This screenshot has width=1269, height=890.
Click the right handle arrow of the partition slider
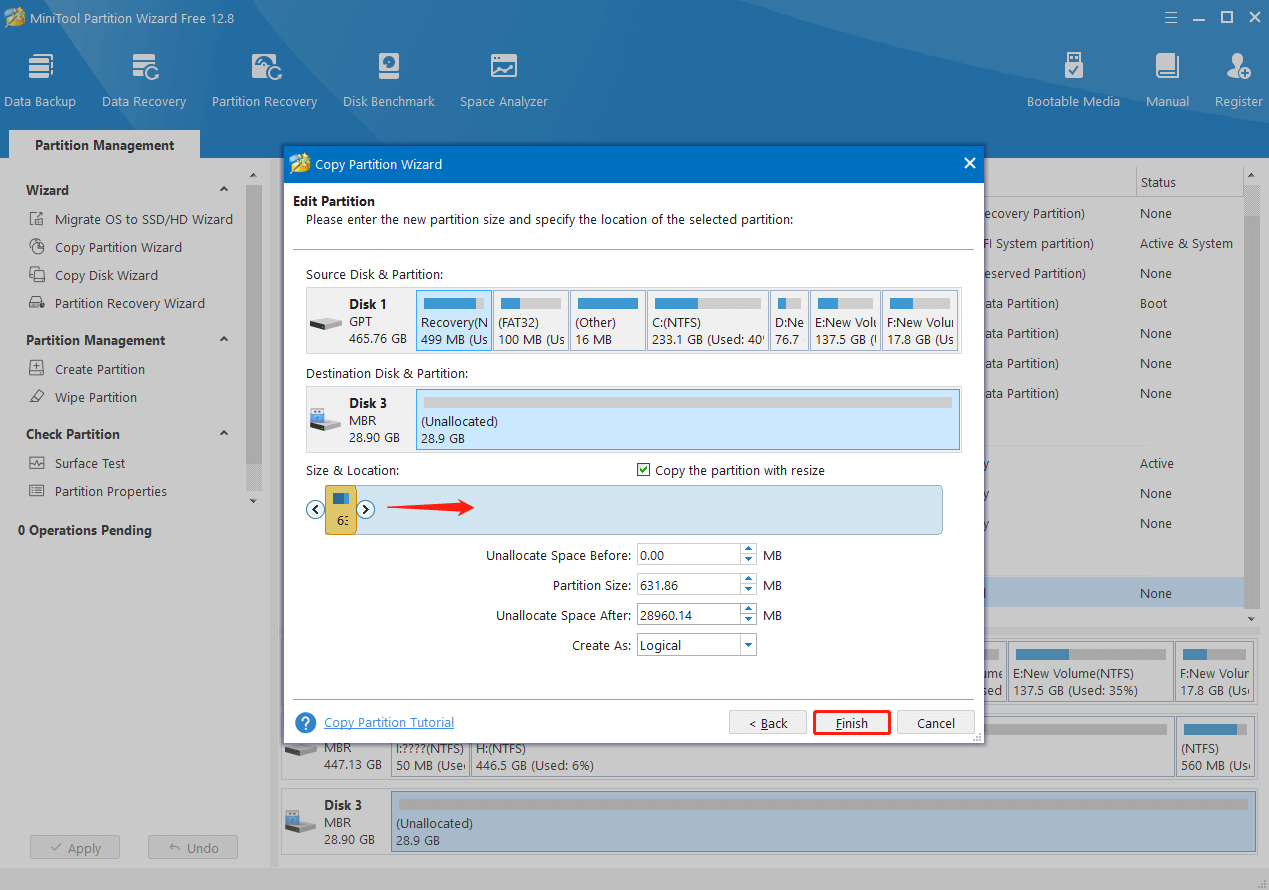point(365,509)
